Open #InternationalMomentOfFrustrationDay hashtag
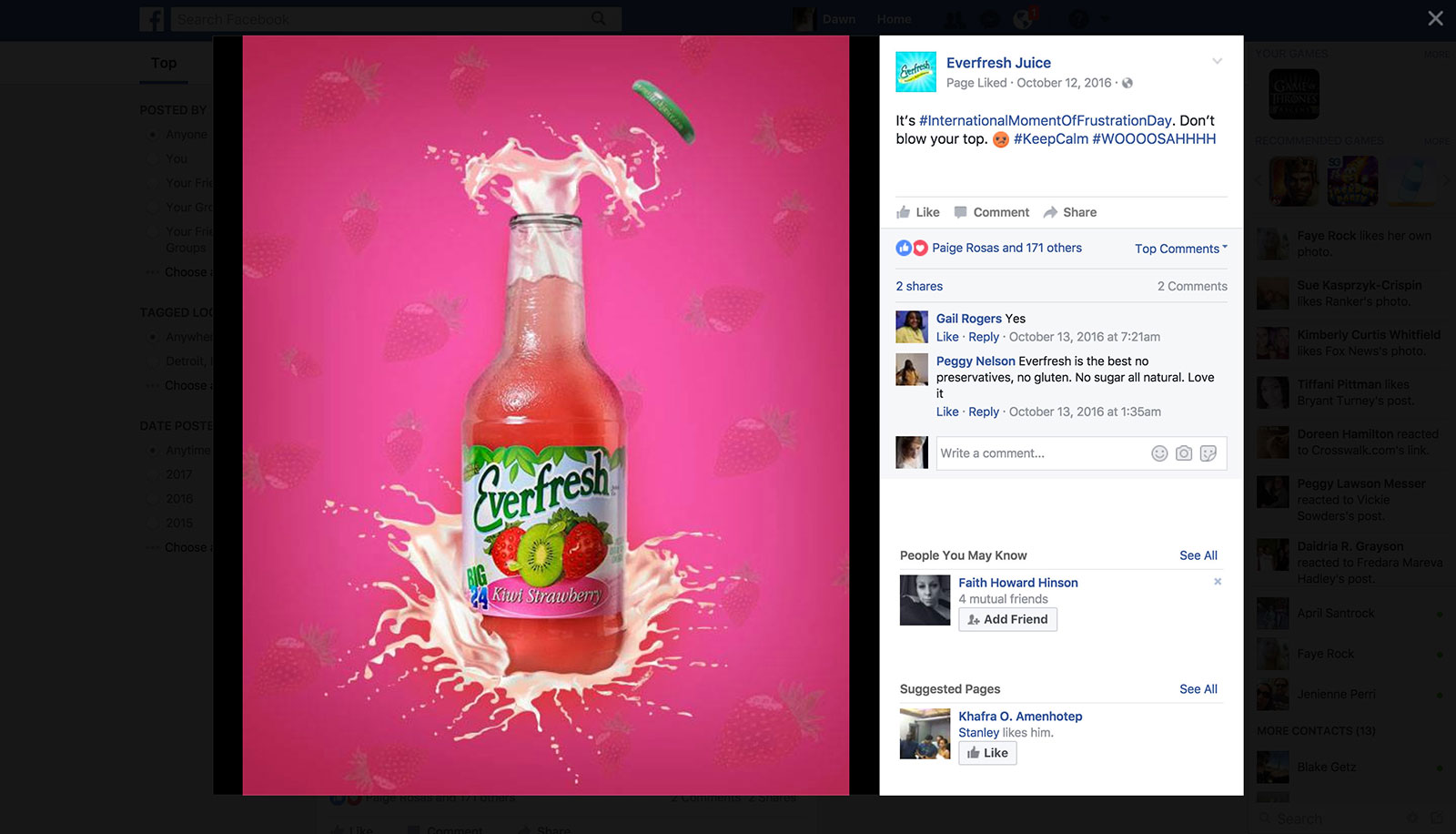This screenshot has height=834, width=1456. (x=1045, y=120)
